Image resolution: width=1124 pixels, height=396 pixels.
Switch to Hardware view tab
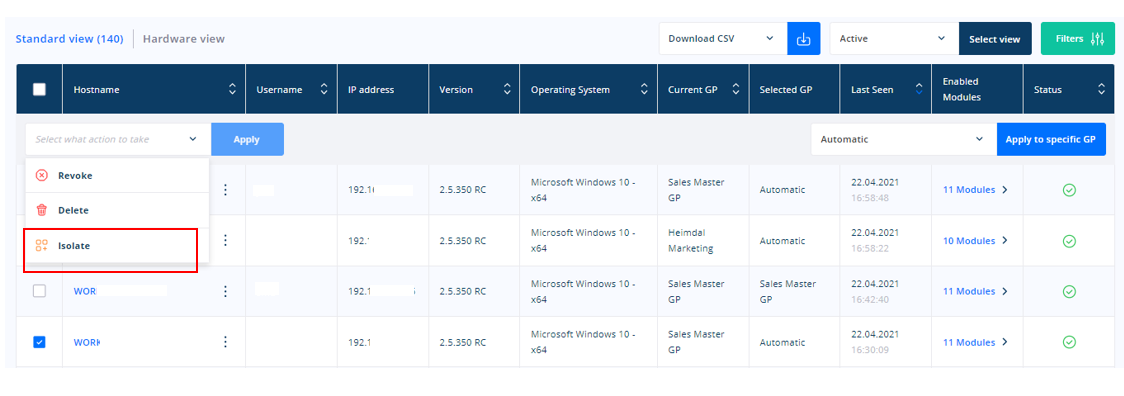click(x=184, y=39)
